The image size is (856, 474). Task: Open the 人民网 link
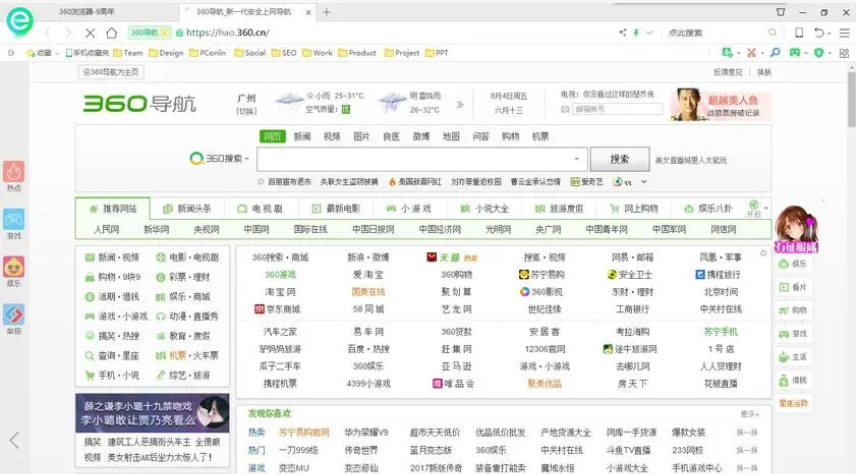106,229
